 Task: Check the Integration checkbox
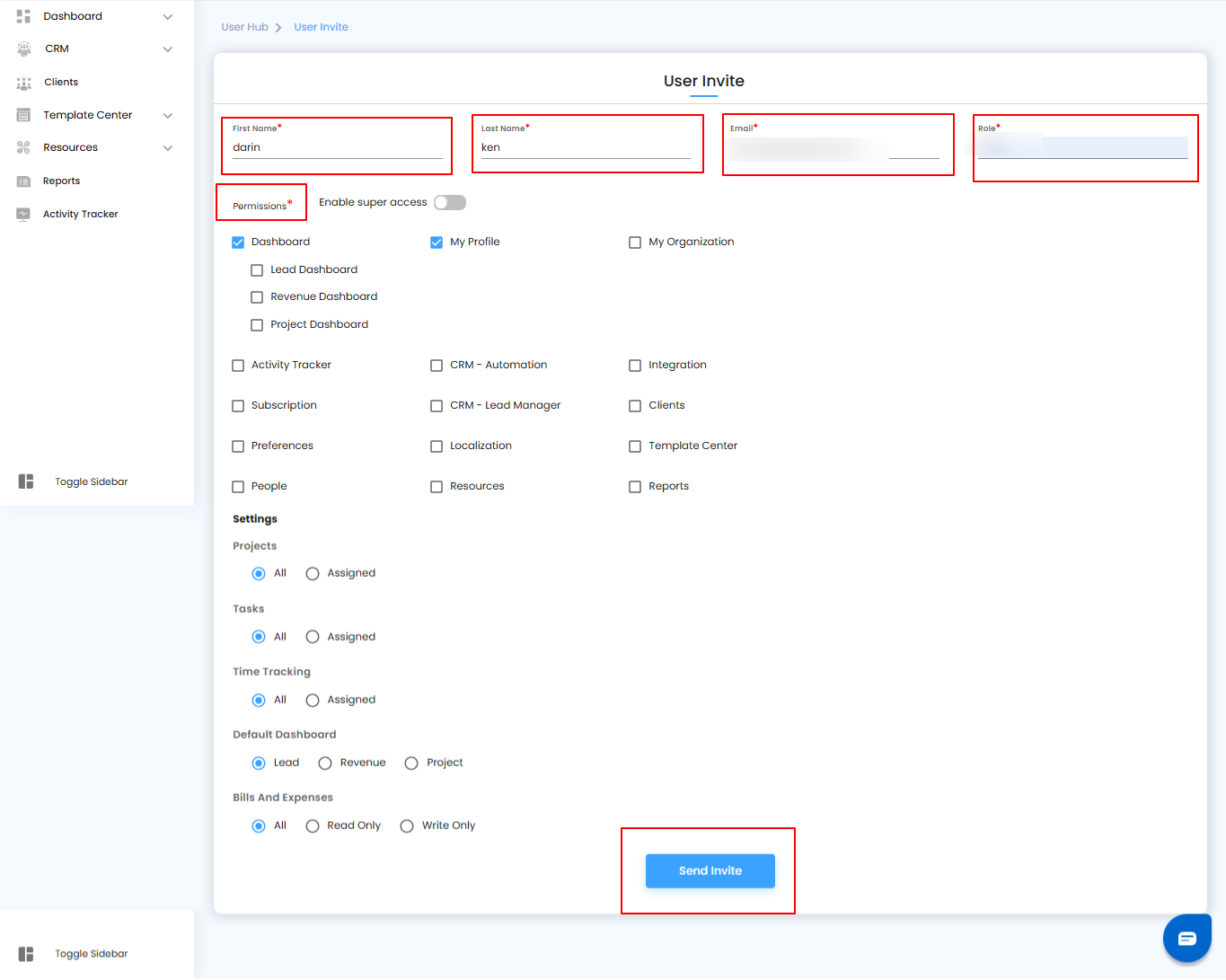pyautogui.click(x=635, y=366)
